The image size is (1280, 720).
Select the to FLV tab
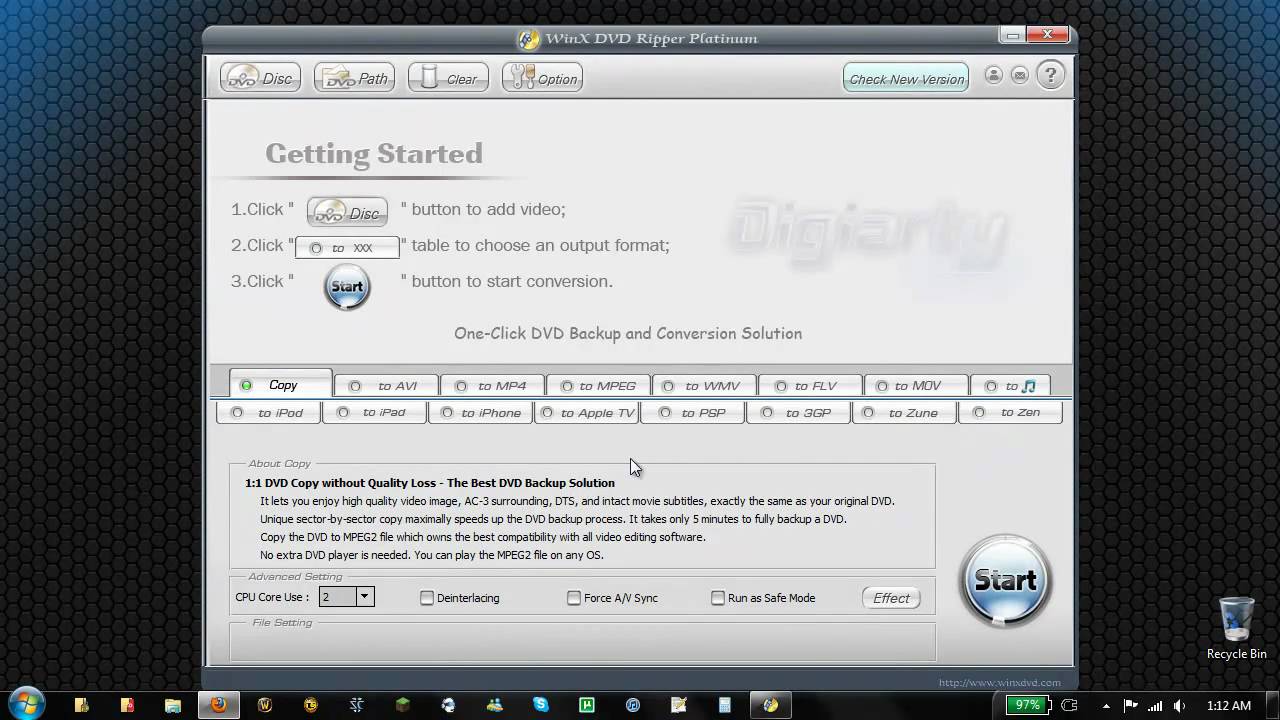click(809, 386)
